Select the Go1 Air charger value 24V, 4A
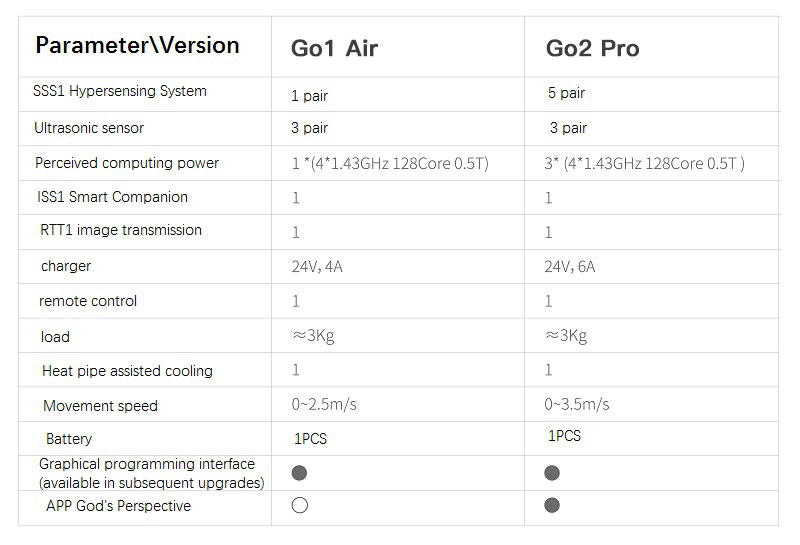Image resolution: width=800 pixels, height=545 pixels. [x=322, y=267]
